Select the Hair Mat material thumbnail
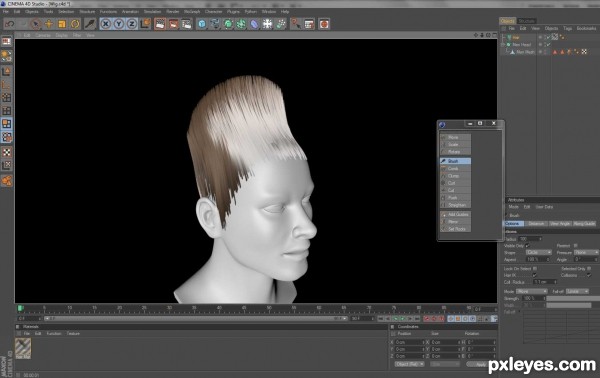 coord(23,349)
